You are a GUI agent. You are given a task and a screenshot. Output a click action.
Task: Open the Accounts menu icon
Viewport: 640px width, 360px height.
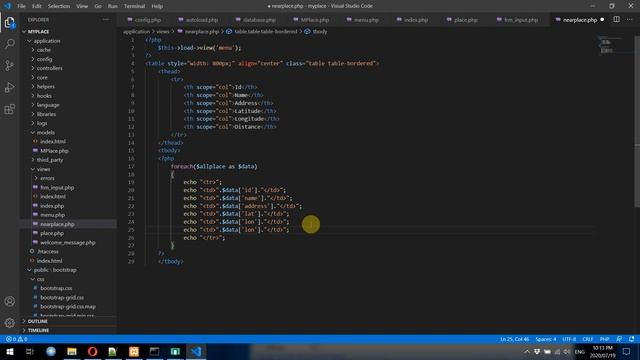(x=9, y=302)
